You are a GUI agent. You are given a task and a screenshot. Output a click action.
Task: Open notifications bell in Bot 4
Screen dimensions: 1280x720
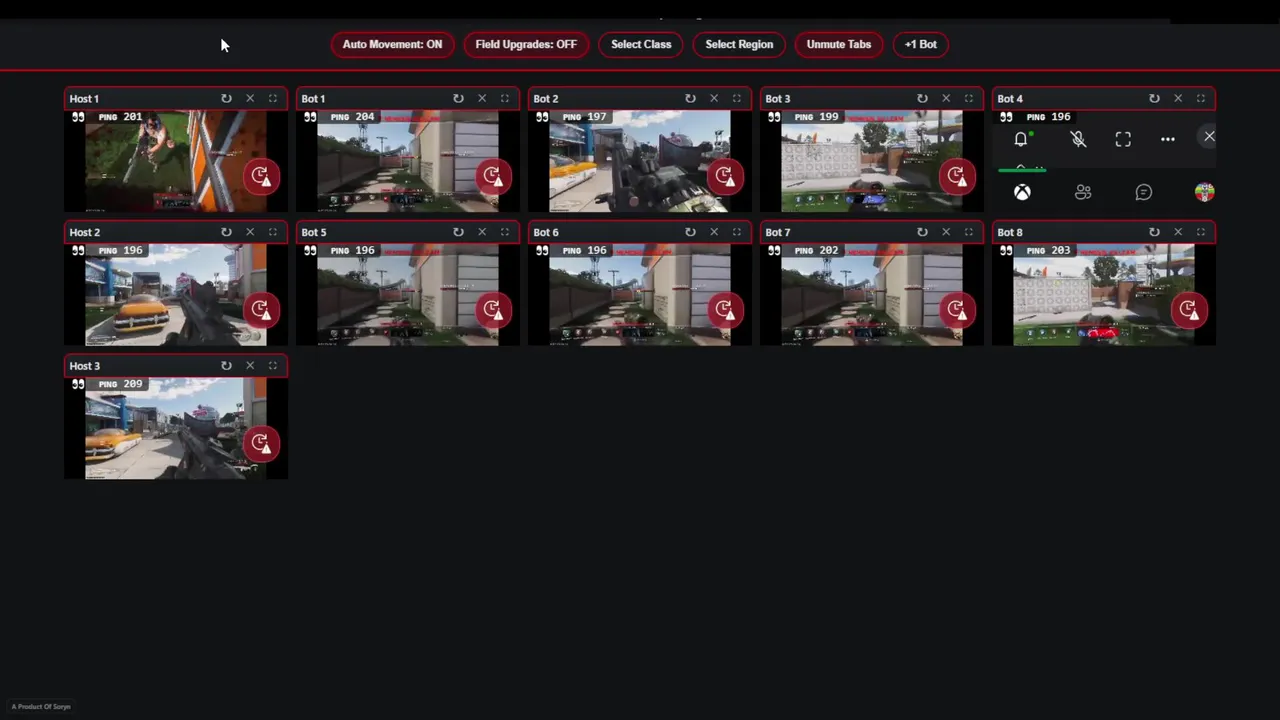pos(1021,139)
